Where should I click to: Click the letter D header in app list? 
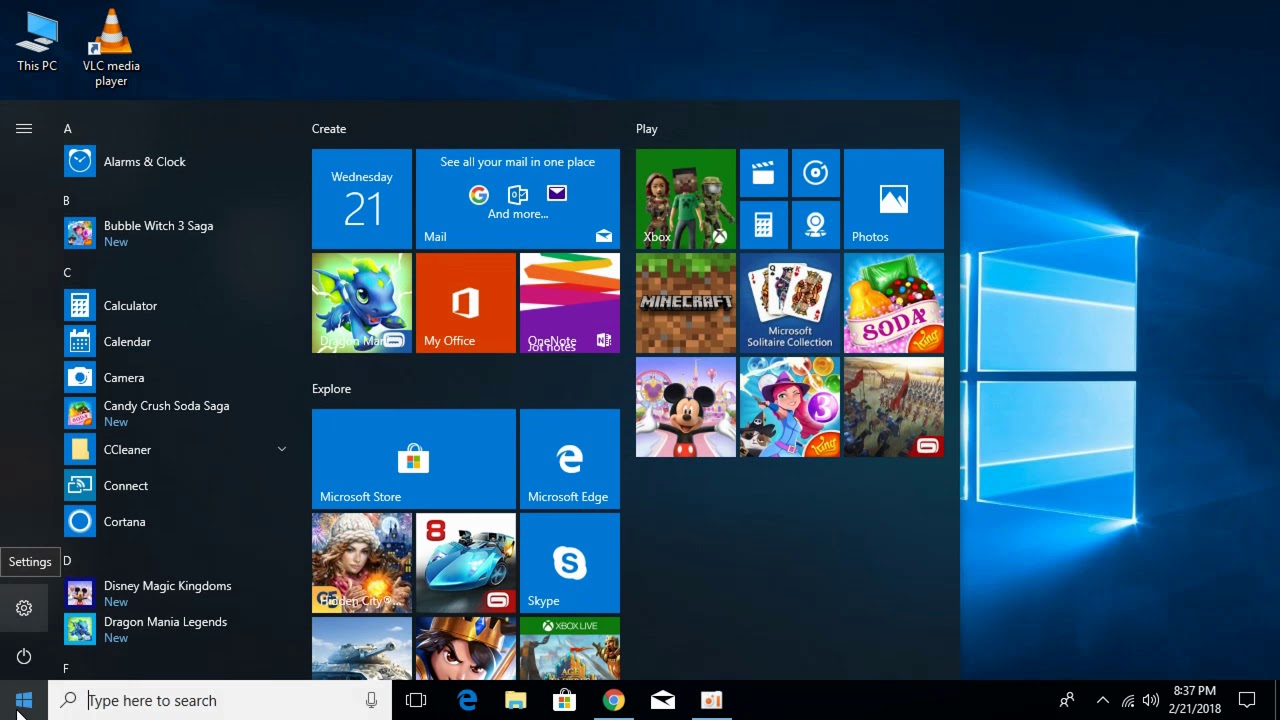(67, 561)
